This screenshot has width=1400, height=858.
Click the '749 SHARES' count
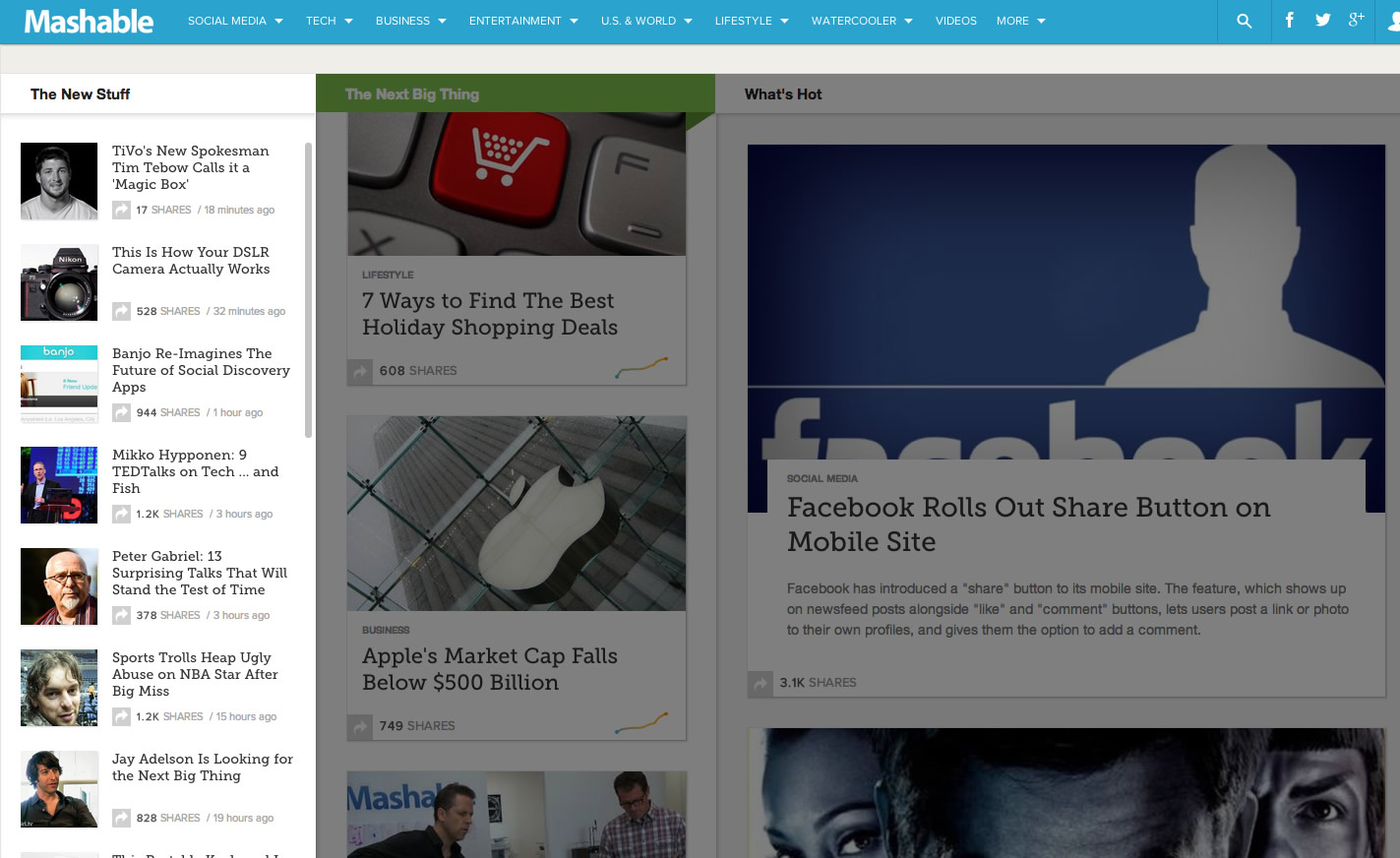(417, 726)
